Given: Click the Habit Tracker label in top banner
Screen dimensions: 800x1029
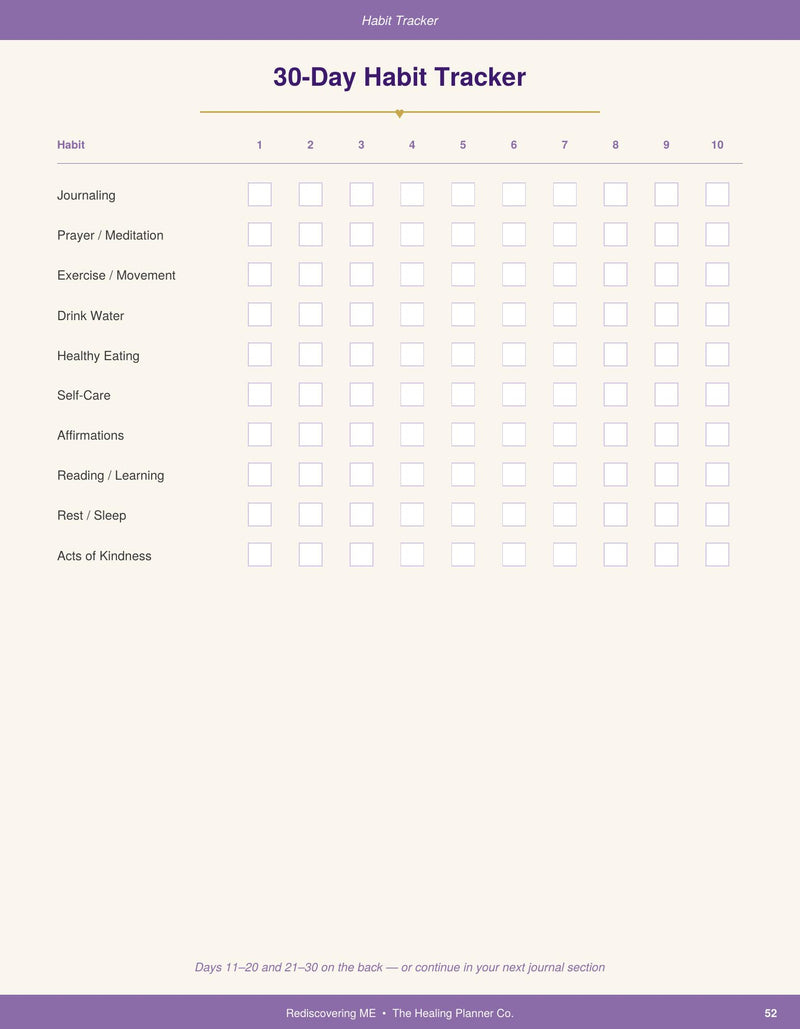Looking at the screenshot, I should [400, 20].
